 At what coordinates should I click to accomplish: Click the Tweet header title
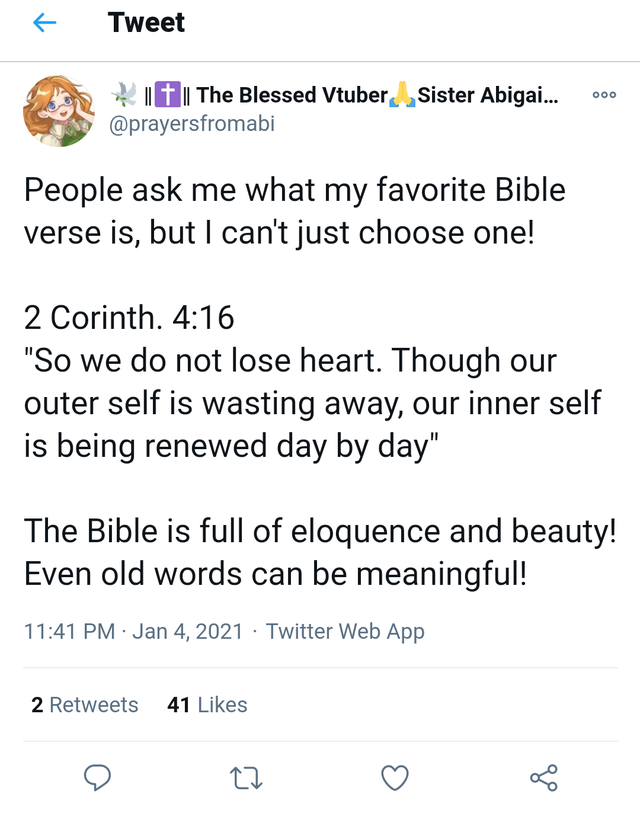[146, 22]
